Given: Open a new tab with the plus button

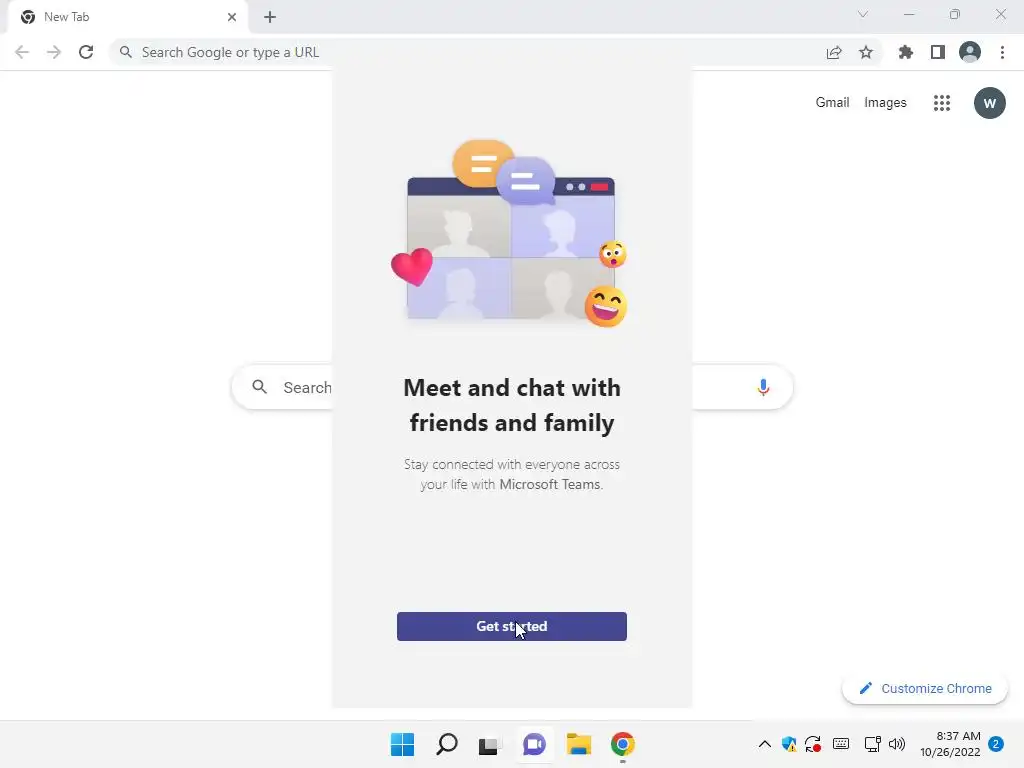Looking at the screenshot, I should tap(270, 17).
